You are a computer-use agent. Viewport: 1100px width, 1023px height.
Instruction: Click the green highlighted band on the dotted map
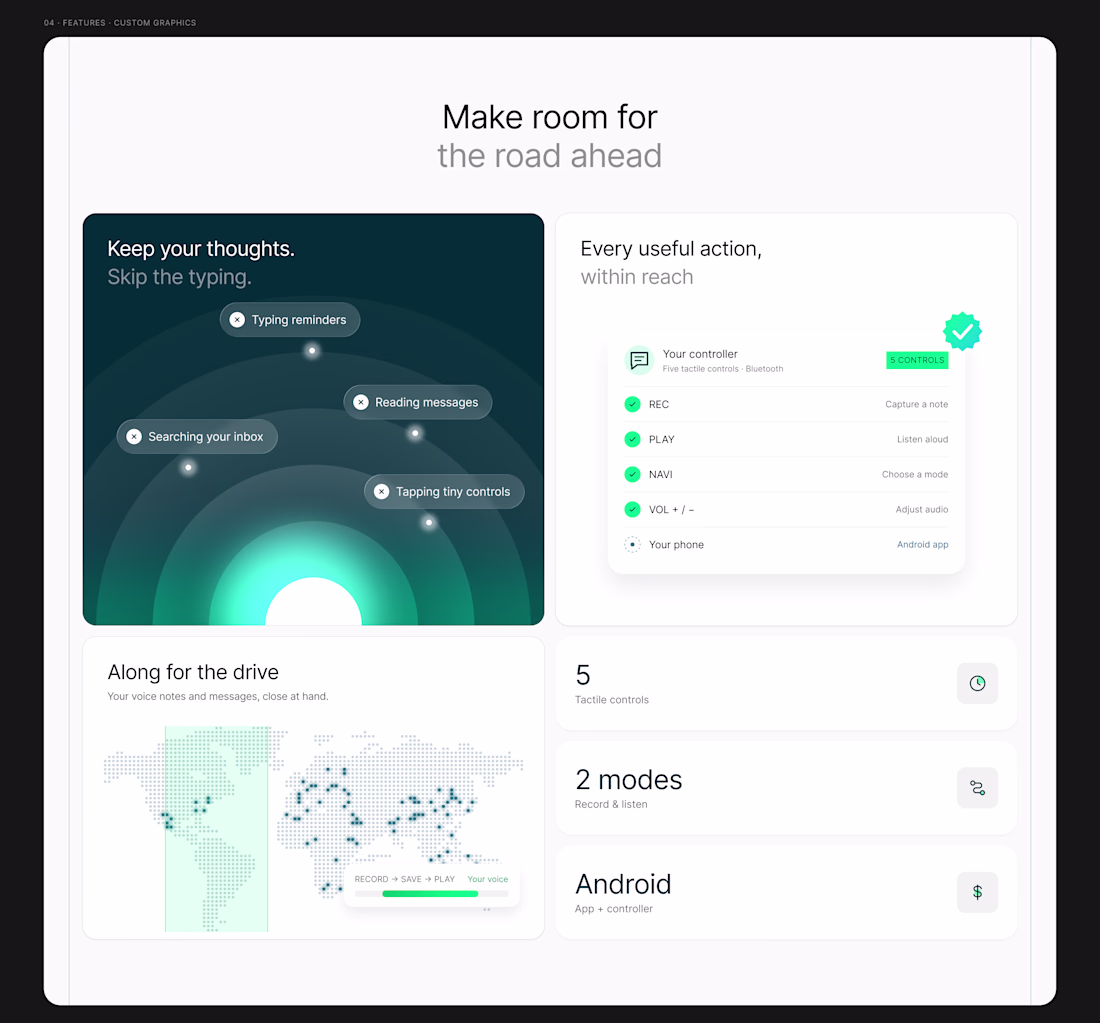click(216, 829)
